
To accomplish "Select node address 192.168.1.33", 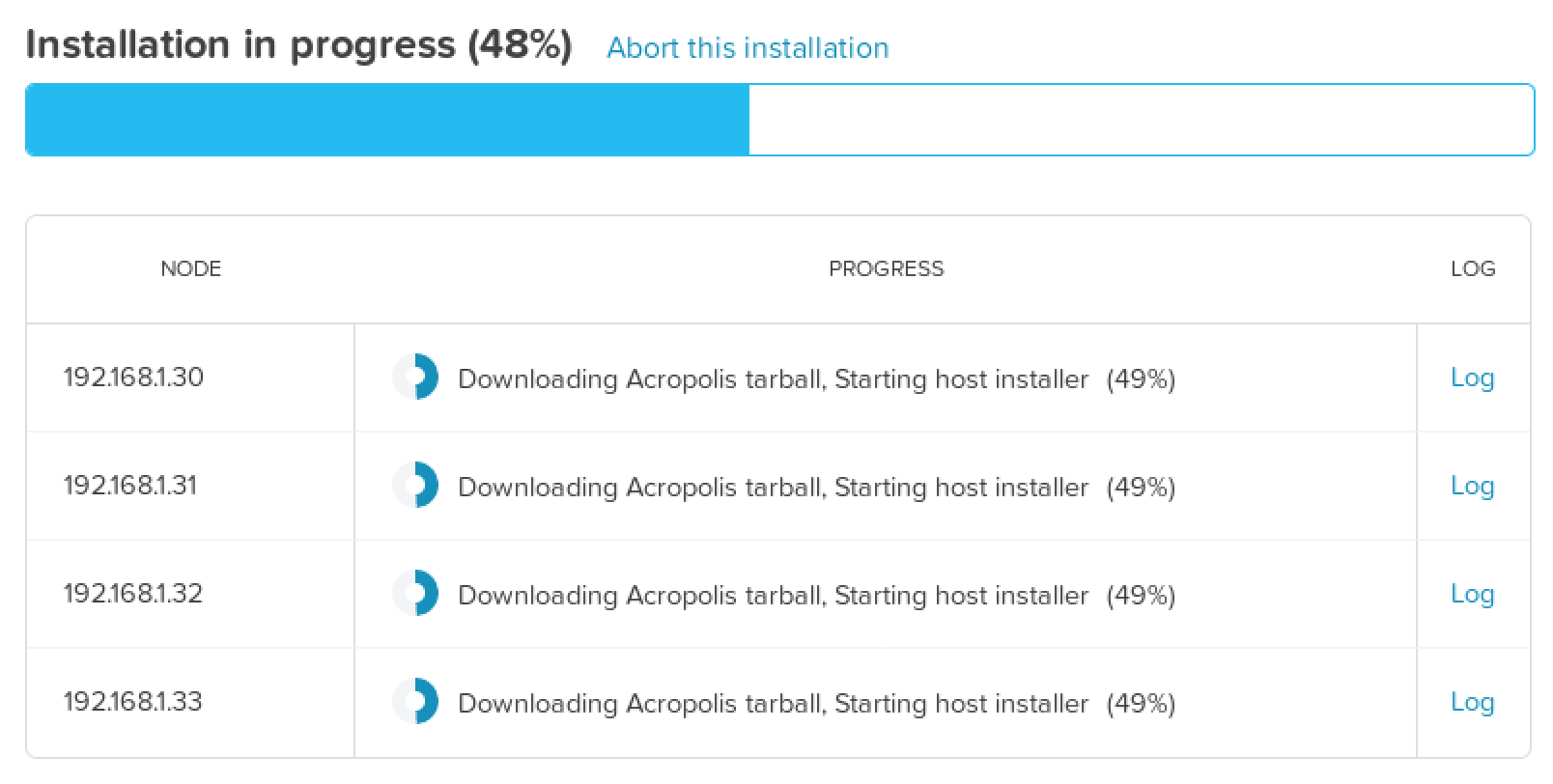I will [x=133, y=702].
